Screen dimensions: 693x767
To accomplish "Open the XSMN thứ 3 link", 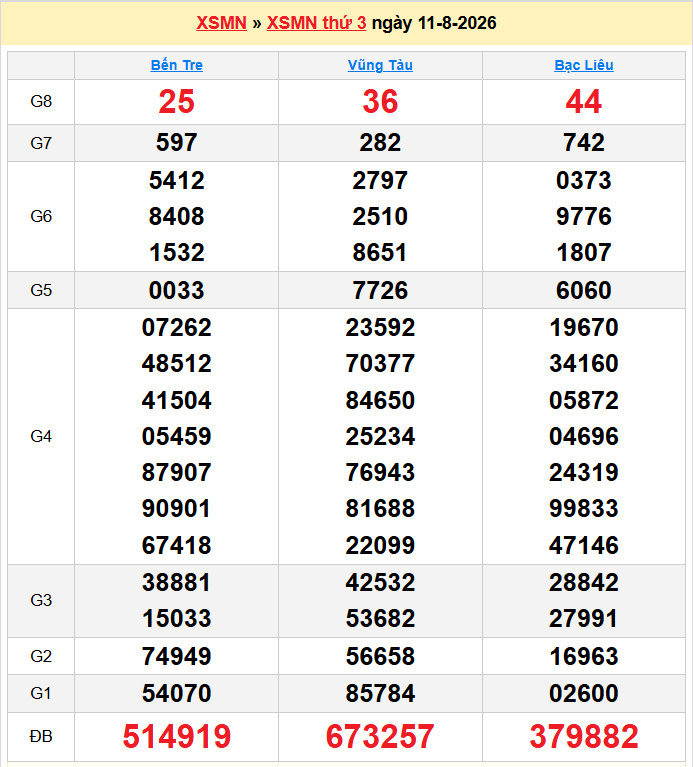I will pyautogui.click(x=316, y=23).
